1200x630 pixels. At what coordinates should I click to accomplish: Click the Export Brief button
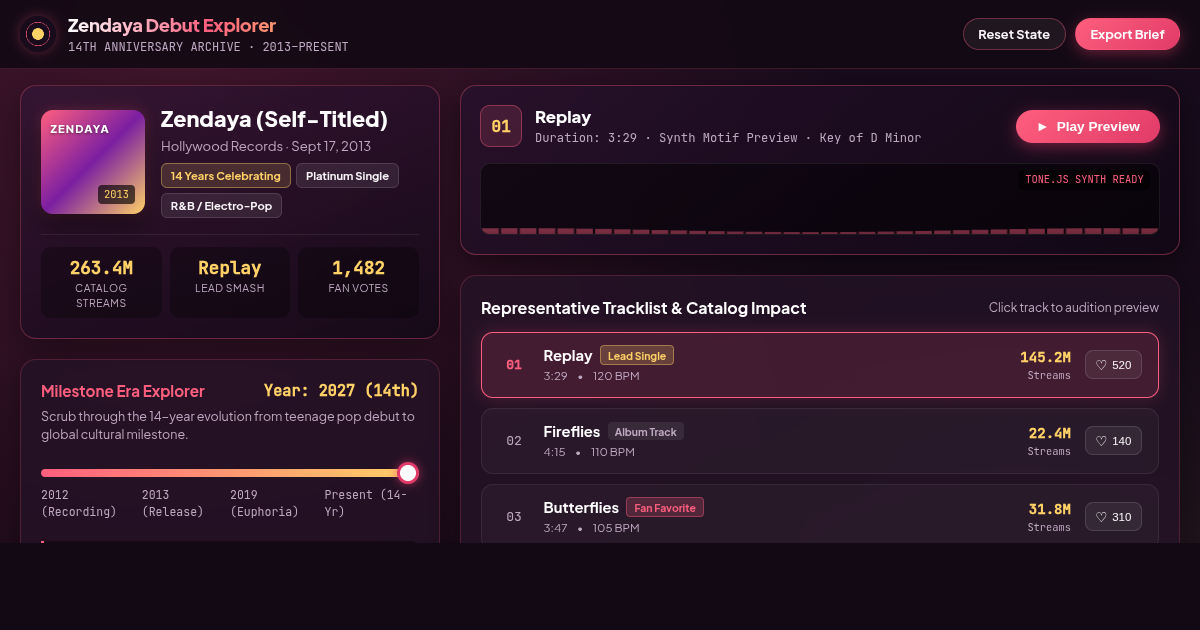[1127, 34]
